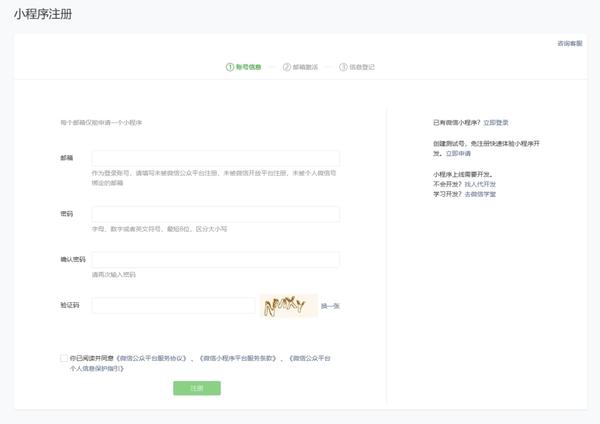The image size is (600, 424).
Task: Refresh captcha via 换一张 link
Action: click(x=330, y=306)
